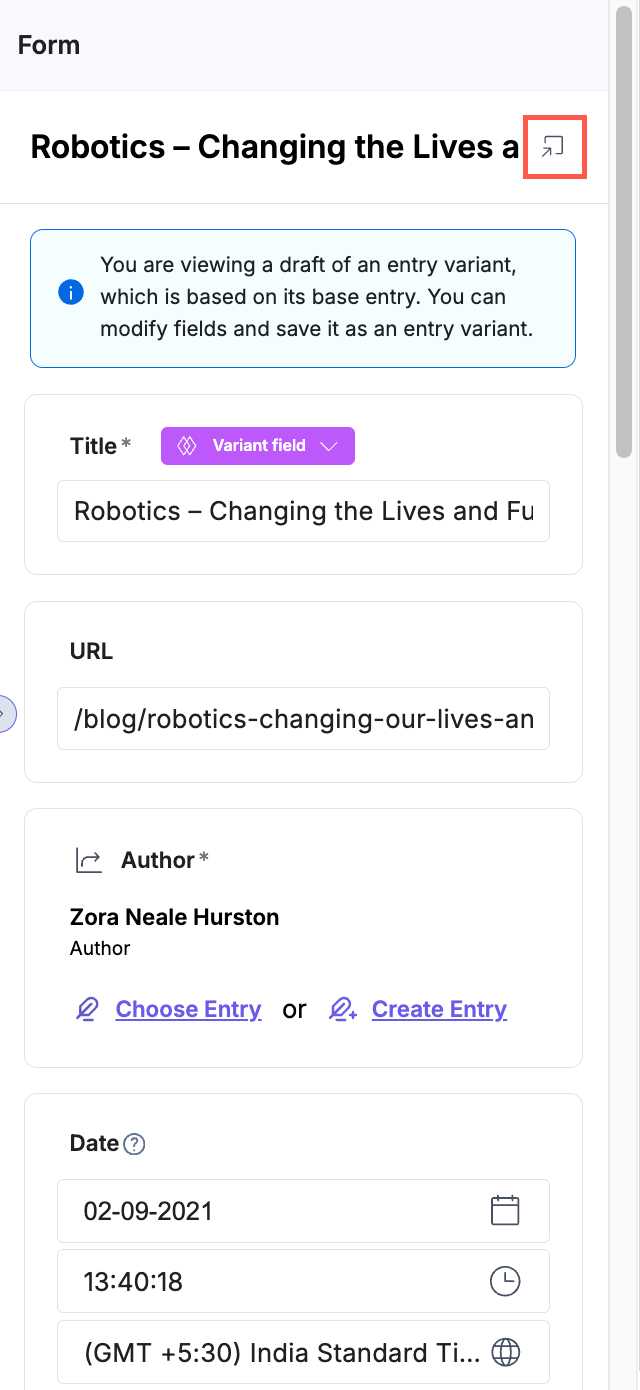Click the 13:40:18 time field
This screenshot has width=640, height=1390.
(x=280, y=1281)
